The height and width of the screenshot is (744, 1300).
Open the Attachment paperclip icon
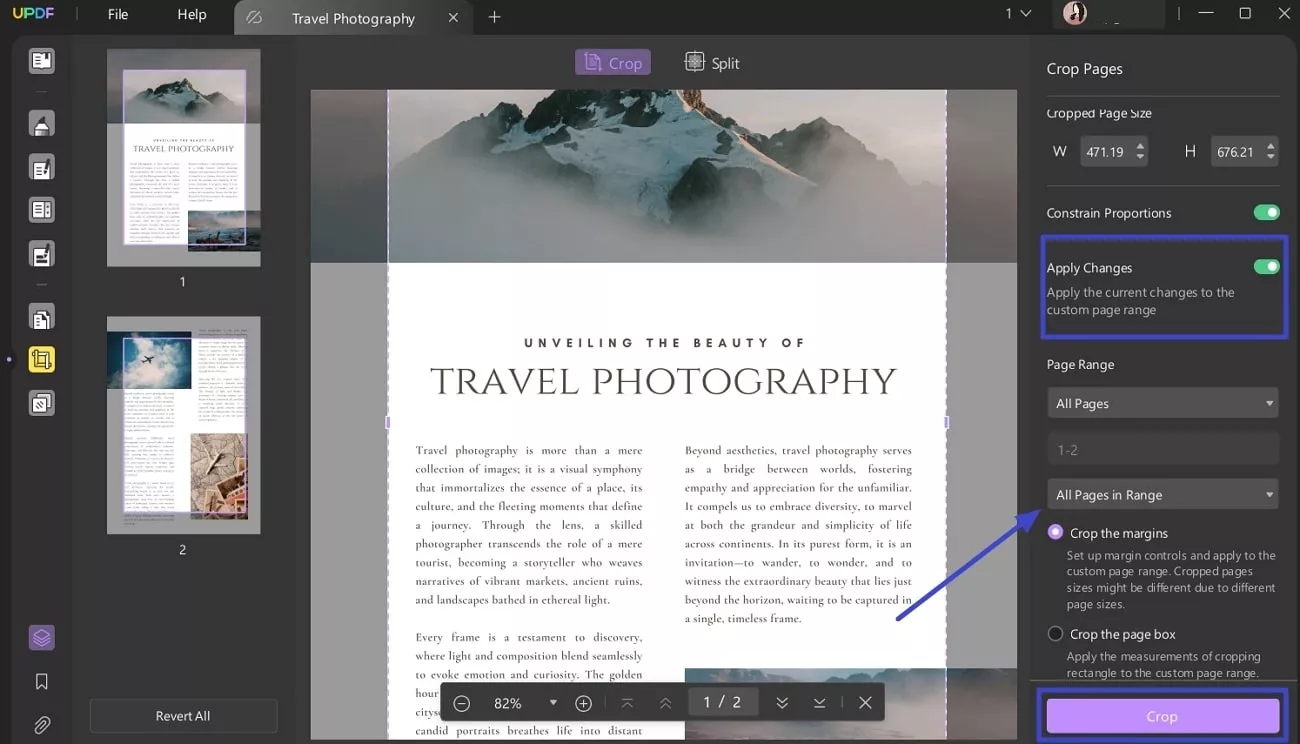(41, 725)
